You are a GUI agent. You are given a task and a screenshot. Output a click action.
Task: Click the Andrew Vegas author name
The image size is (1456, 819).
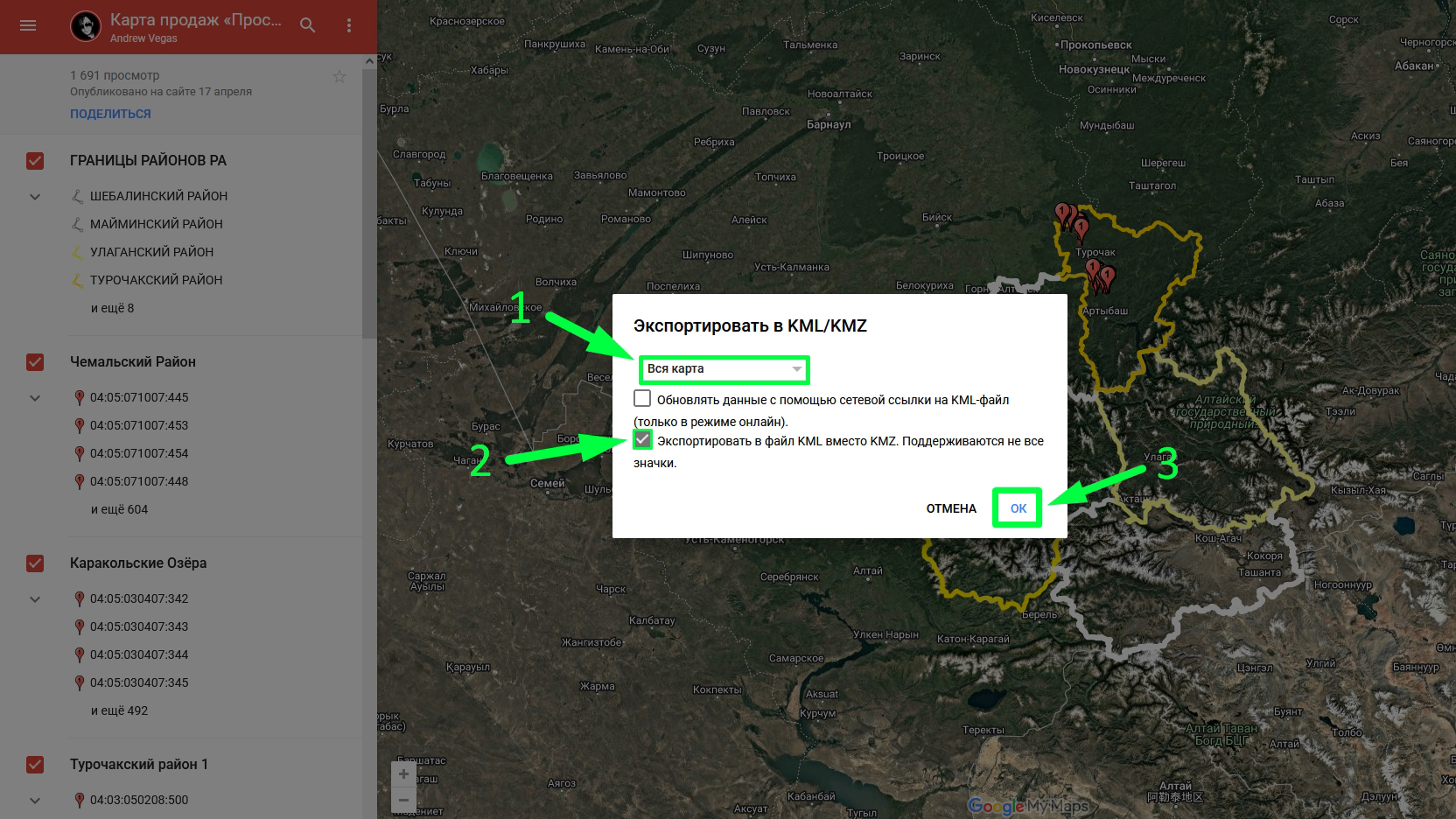143,38
